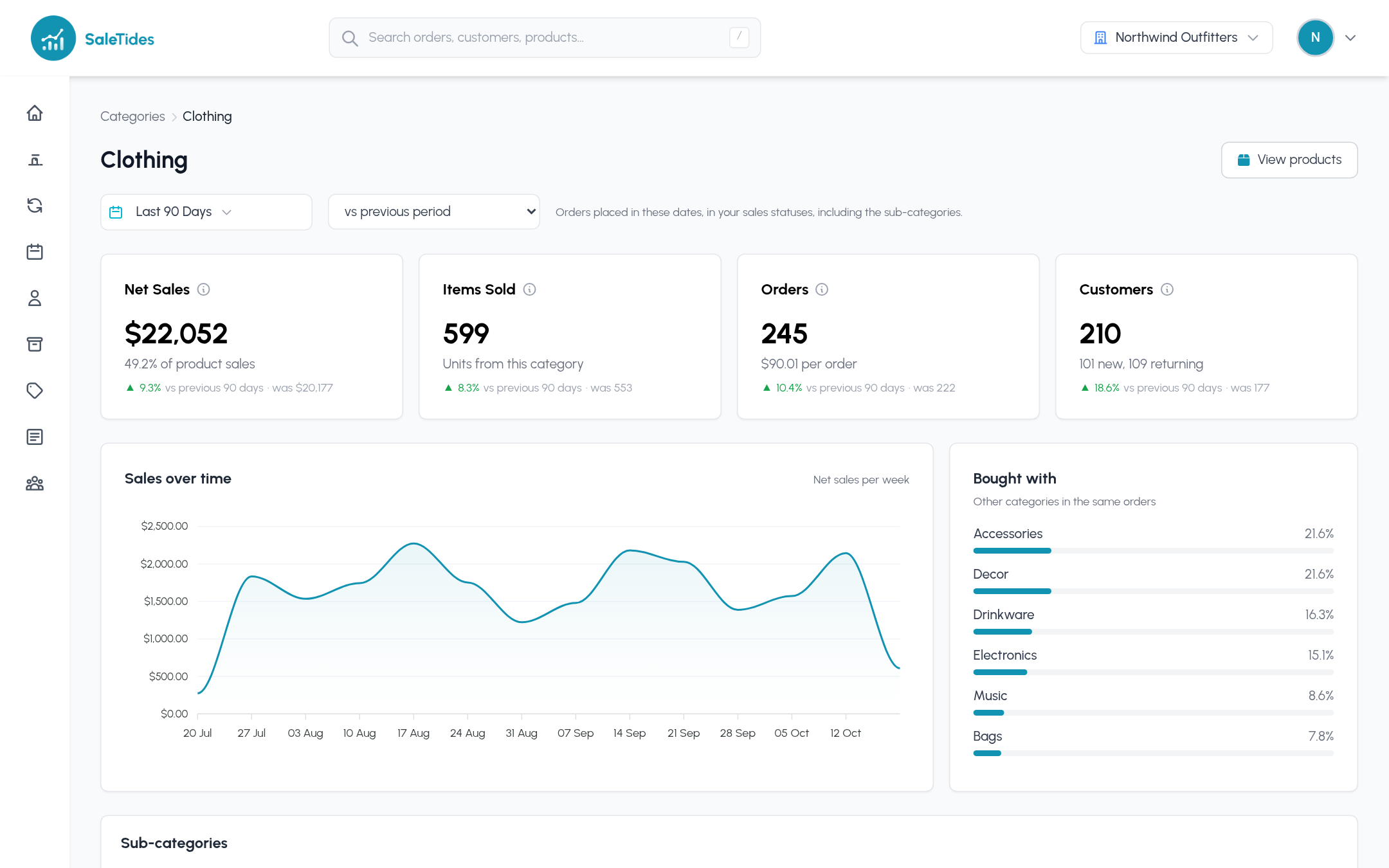Open the team group sidebar icon
The image size is (1389, 868).
35,484
